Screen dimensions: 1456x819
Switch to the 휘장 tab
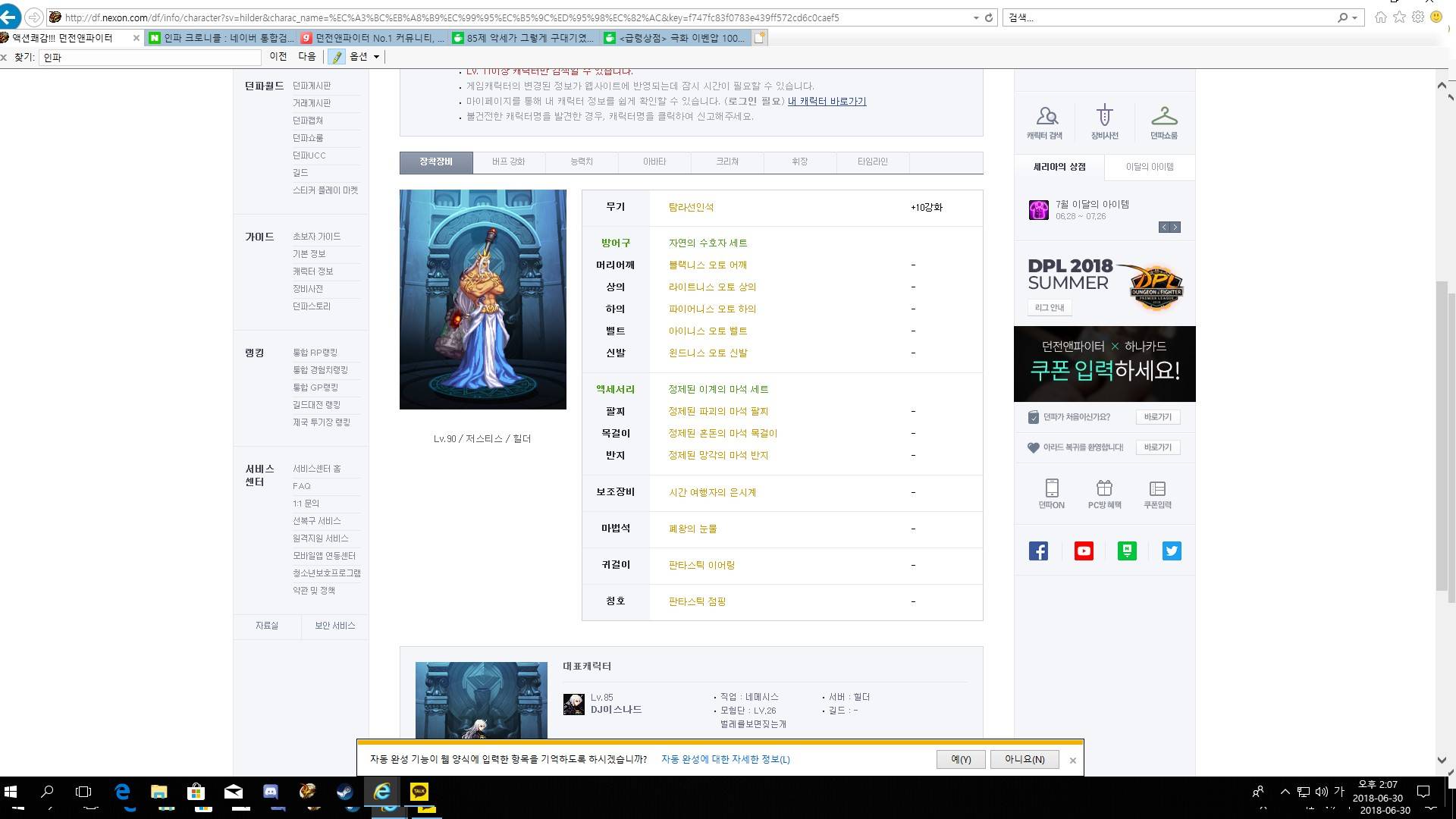click(x=800, y=162)
